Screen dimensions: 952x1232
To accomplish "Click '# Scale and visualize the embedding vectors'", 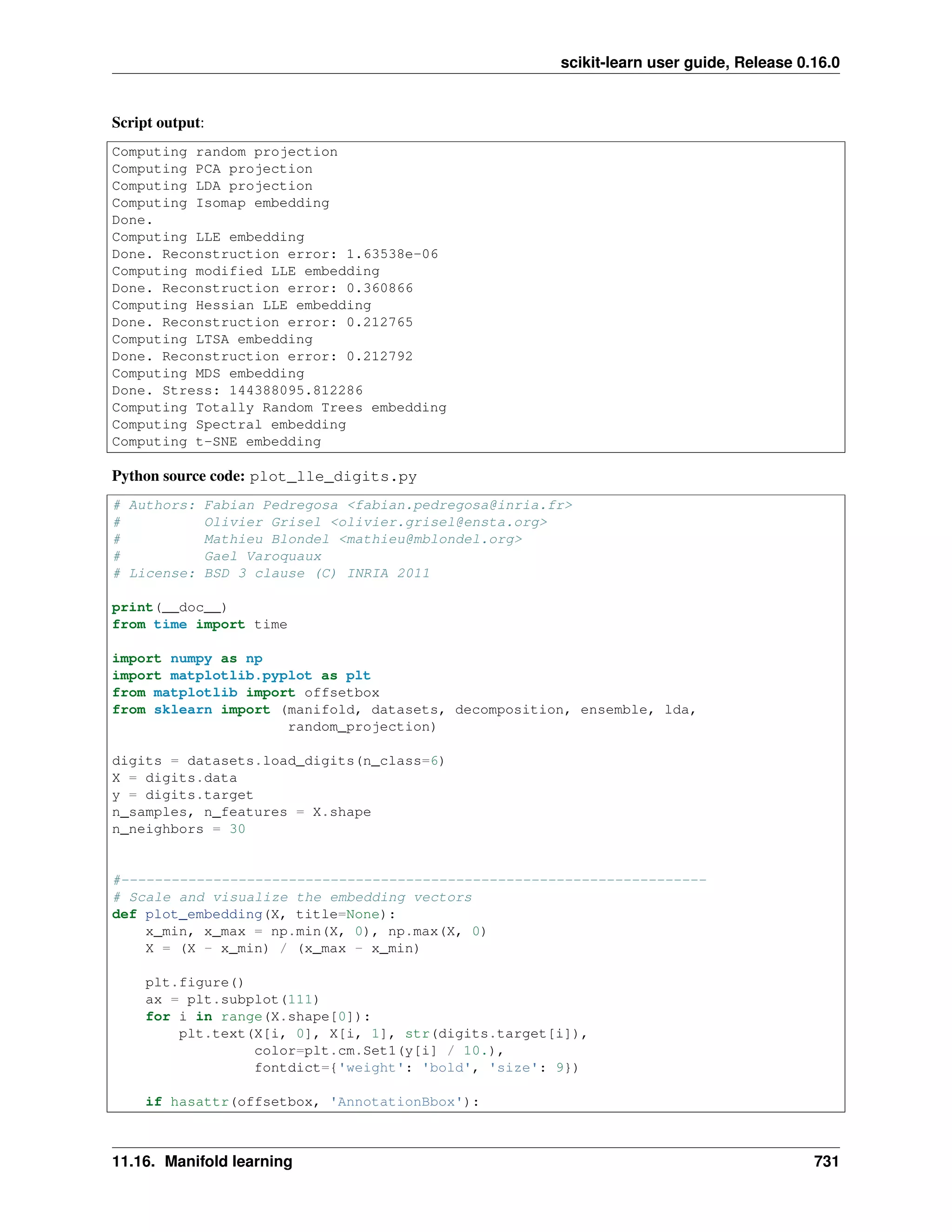I will coord(292,897).
